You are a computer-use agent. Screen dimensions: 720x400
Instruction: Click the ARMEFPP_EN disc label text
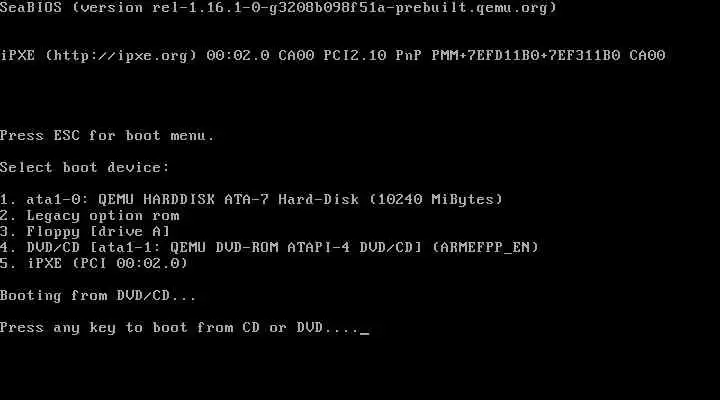coord(485,248)
